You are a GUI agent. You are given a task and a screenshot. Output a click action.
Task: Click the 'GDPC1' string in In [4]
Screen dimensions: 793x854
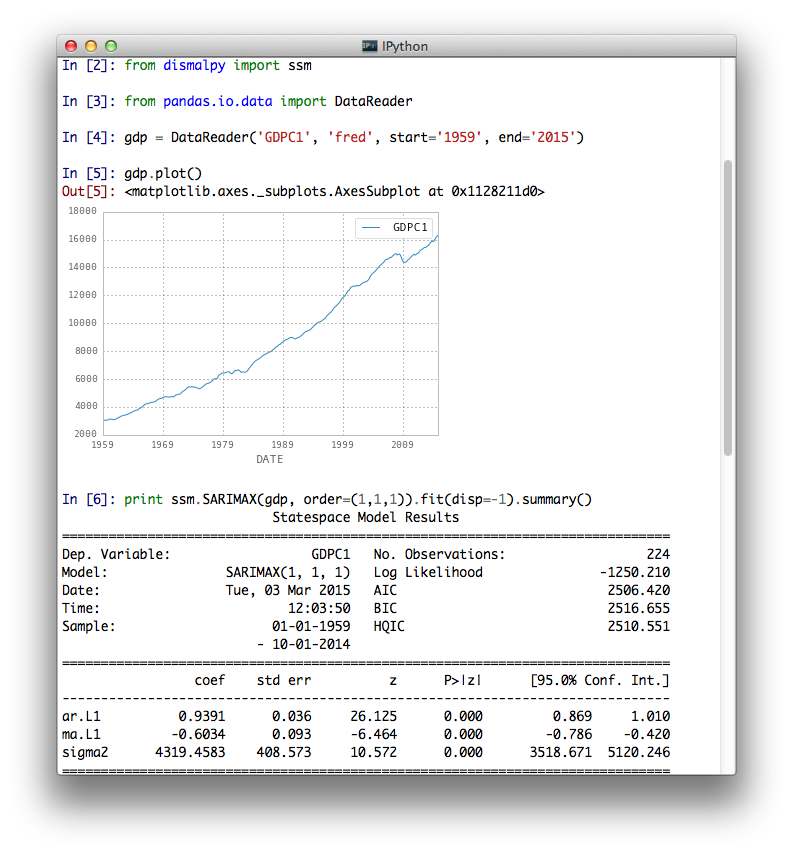pos(284,137)
